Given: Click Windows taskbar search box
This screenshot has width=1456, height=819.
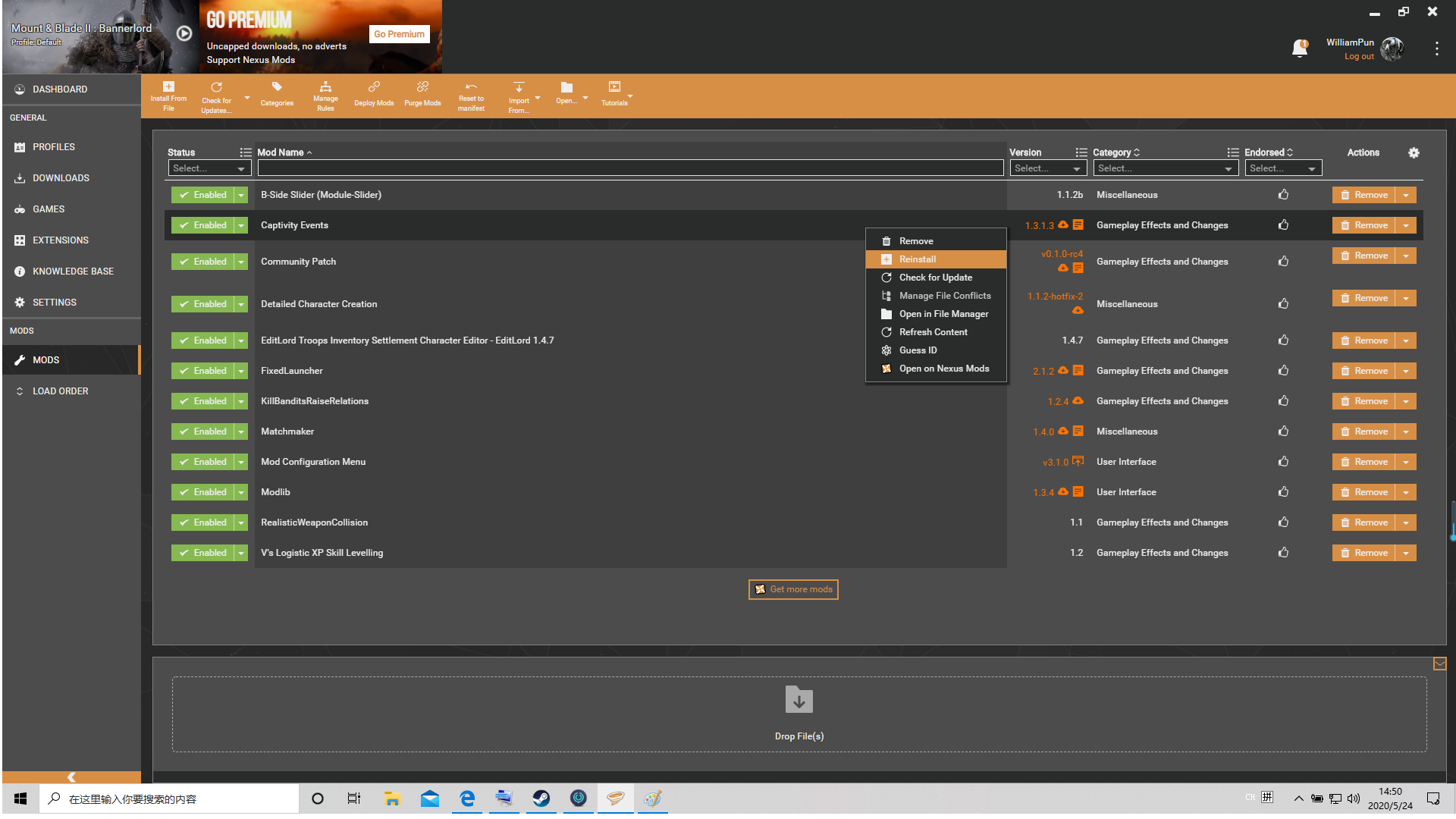Looking at the screenshot, I should pyautogui.click(x=169, y=799).
